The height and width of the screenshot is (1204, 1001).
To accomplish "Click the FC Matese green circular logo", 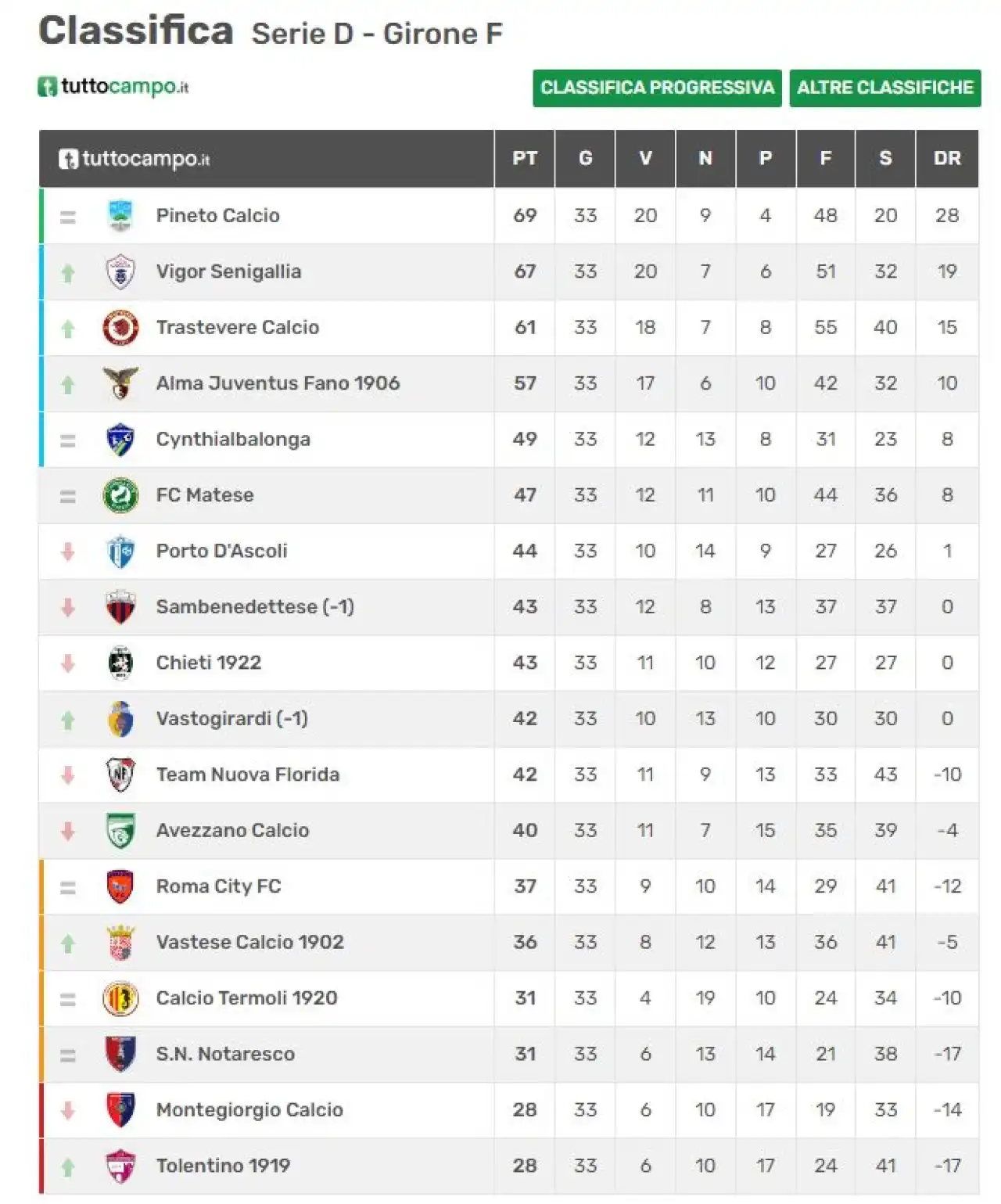I will coord(120,495).
